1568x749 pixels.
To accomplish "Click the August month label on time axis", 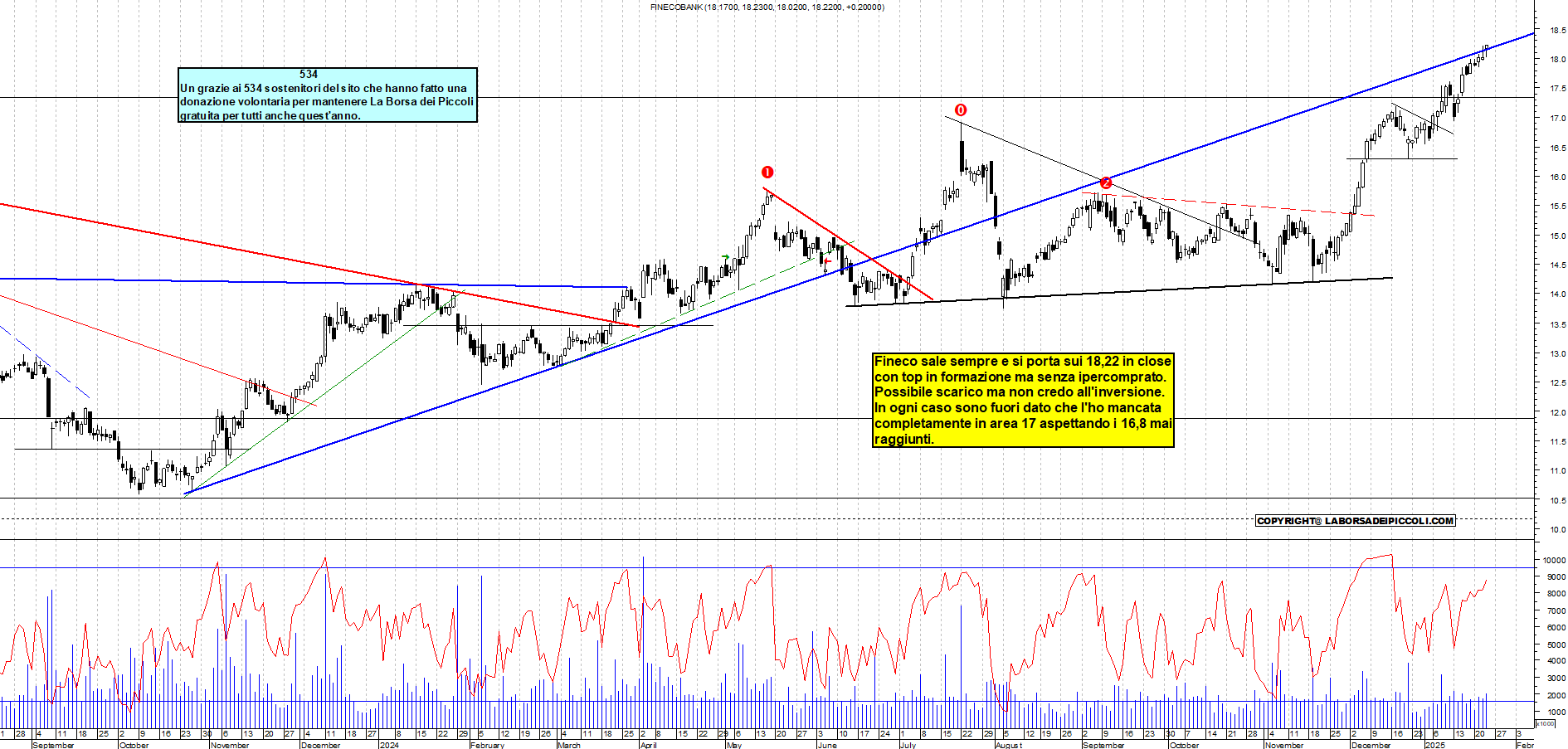I will pos(1008,745).
